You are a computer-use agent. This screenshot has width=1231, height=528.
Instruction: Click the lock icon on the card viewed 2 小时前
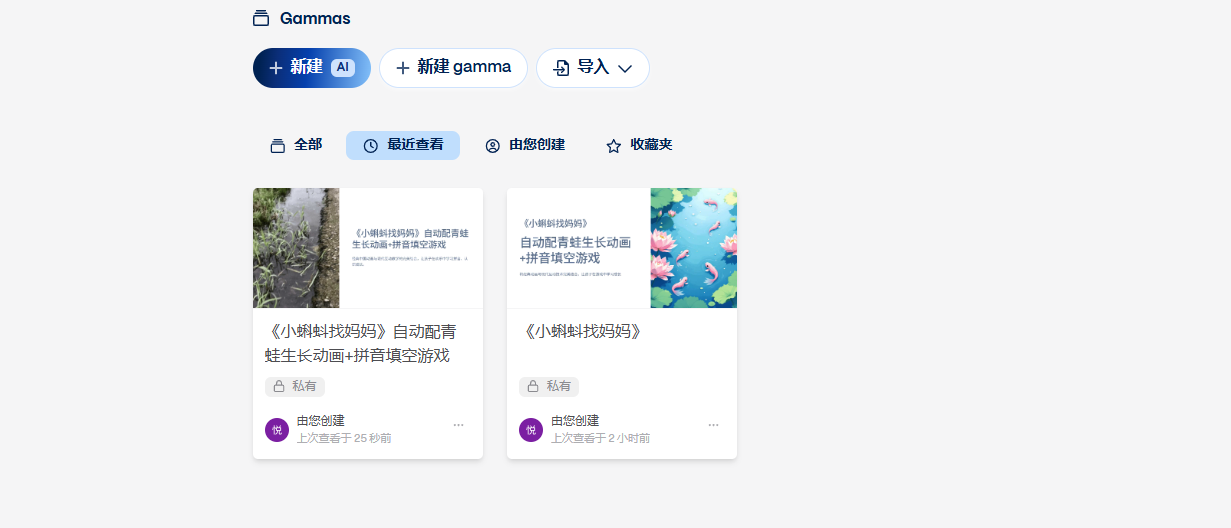[533, 386]
